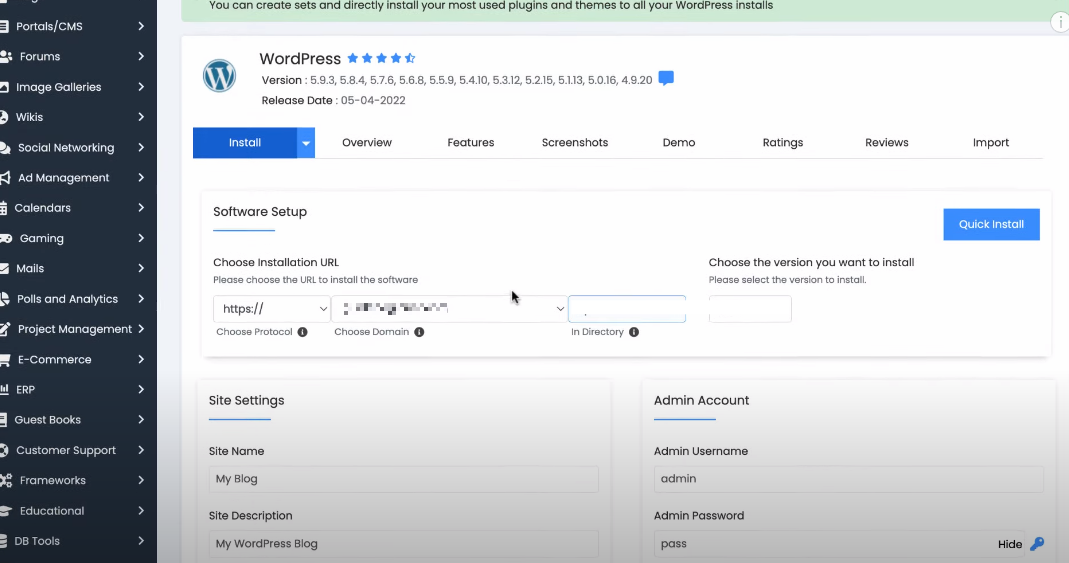Viewport: 1069px width, 563px height.
Task: Click the Image Galleries icon
Action: 4,87
